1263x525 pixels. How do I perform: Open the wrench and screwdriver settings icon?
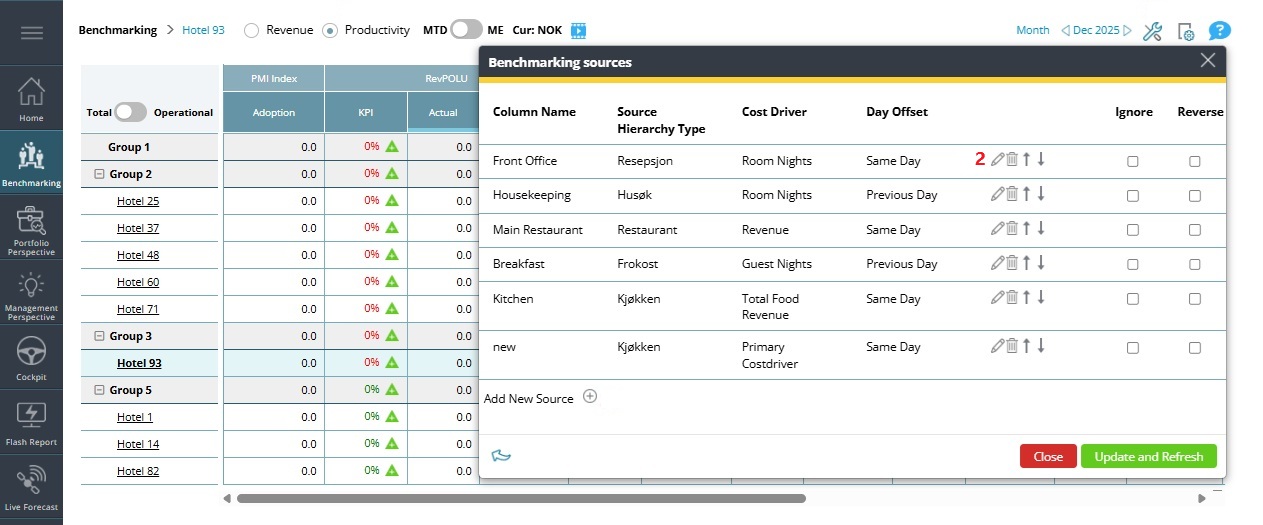[x=1152, y=31]
